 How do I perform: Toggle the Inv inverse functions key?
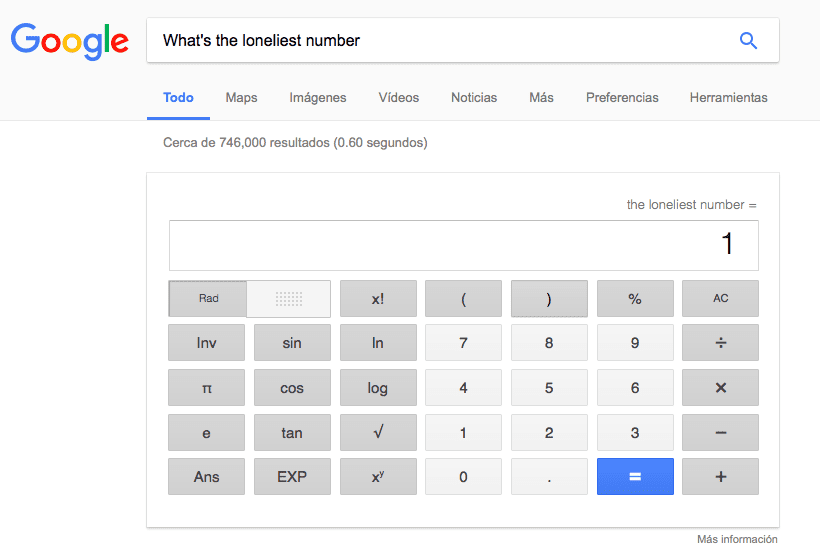[x=206, y=343]
